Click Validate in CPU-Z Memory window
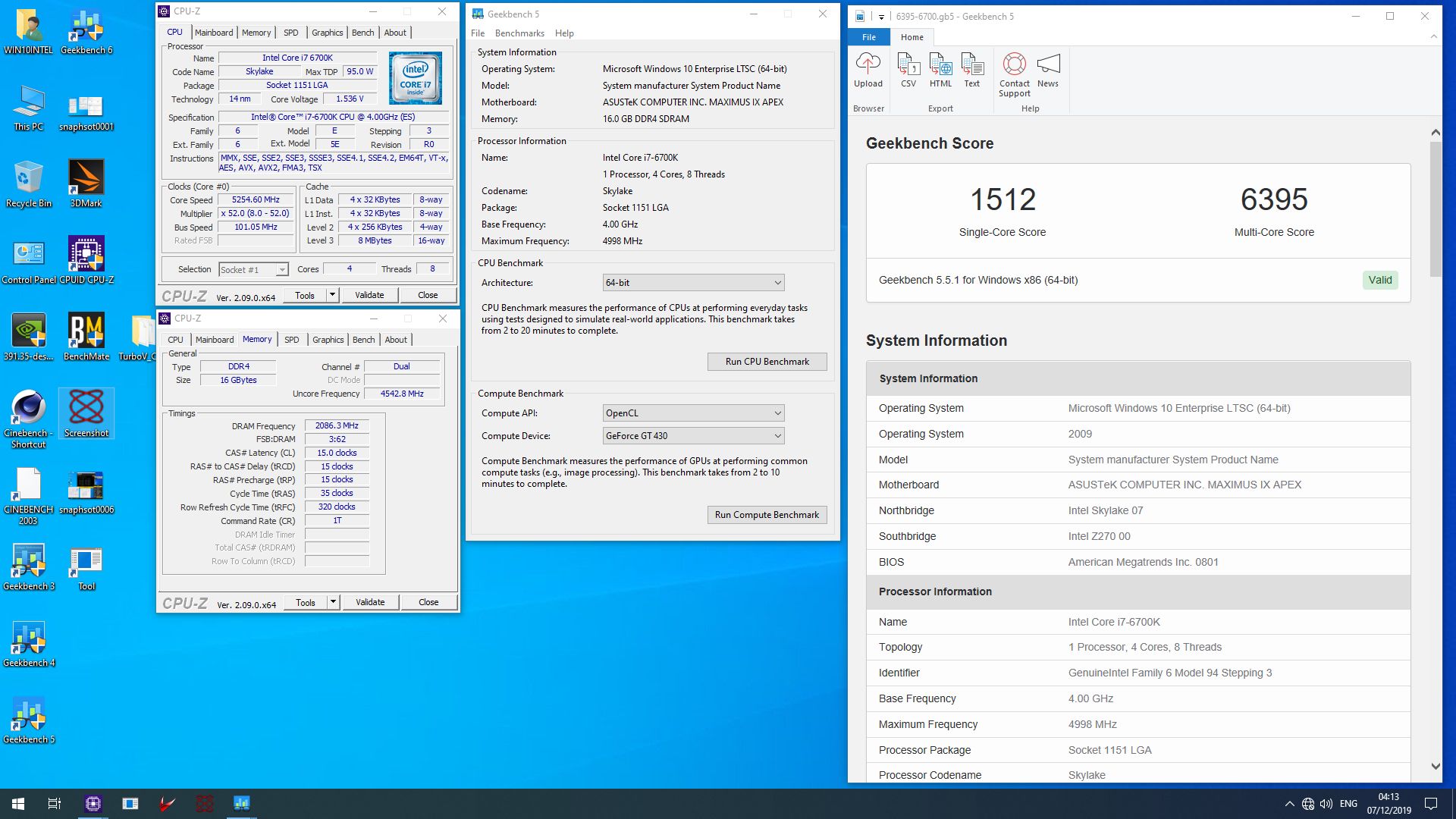 [370, 602]
